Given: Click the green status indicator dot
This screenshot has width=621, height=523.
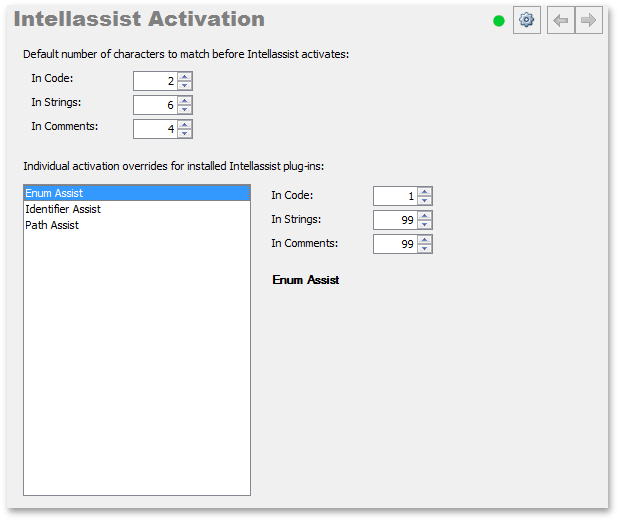Looking at the screenshot, I should [499, 21].
